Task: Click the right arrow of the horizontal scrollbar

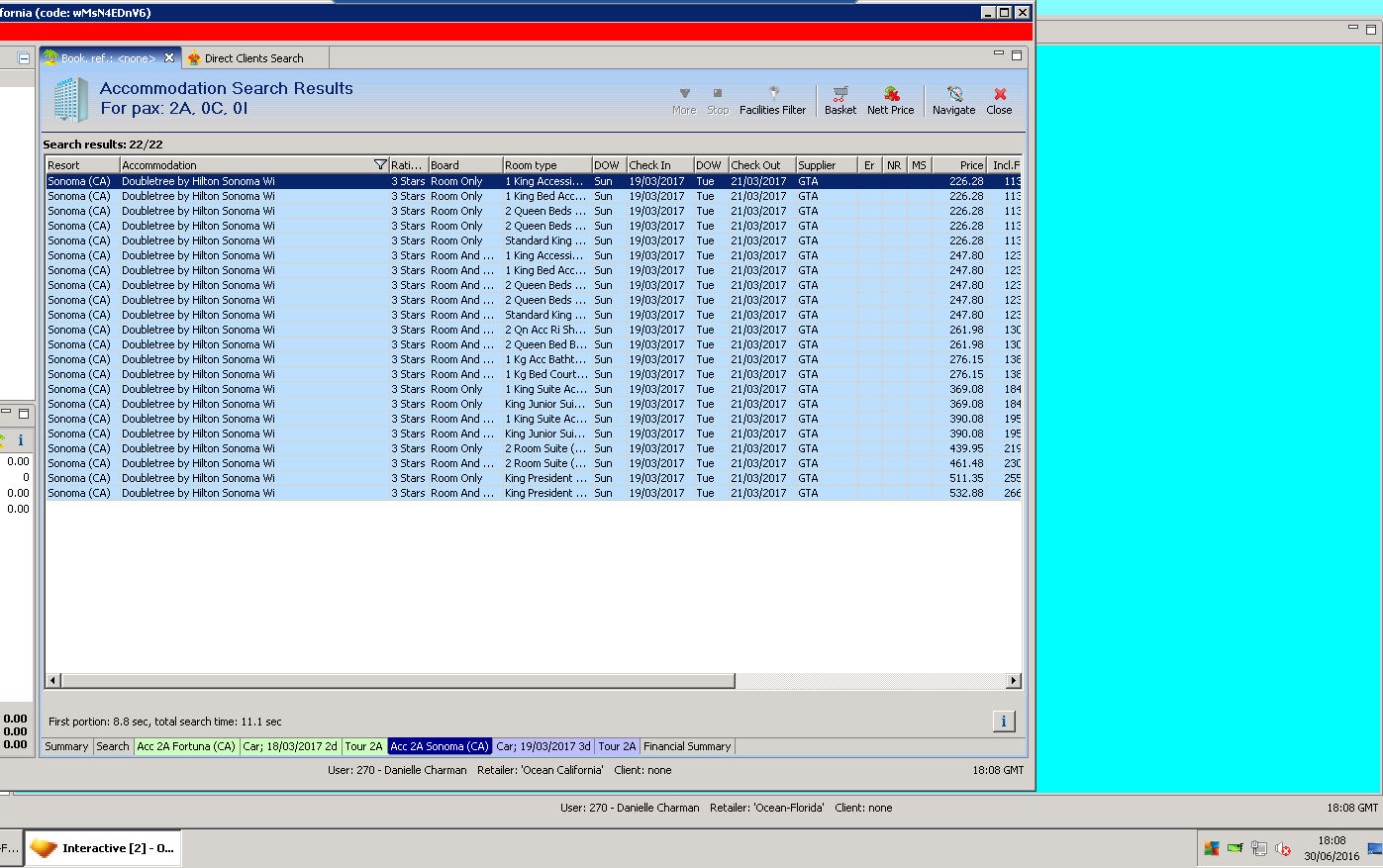Action: 1013,681
